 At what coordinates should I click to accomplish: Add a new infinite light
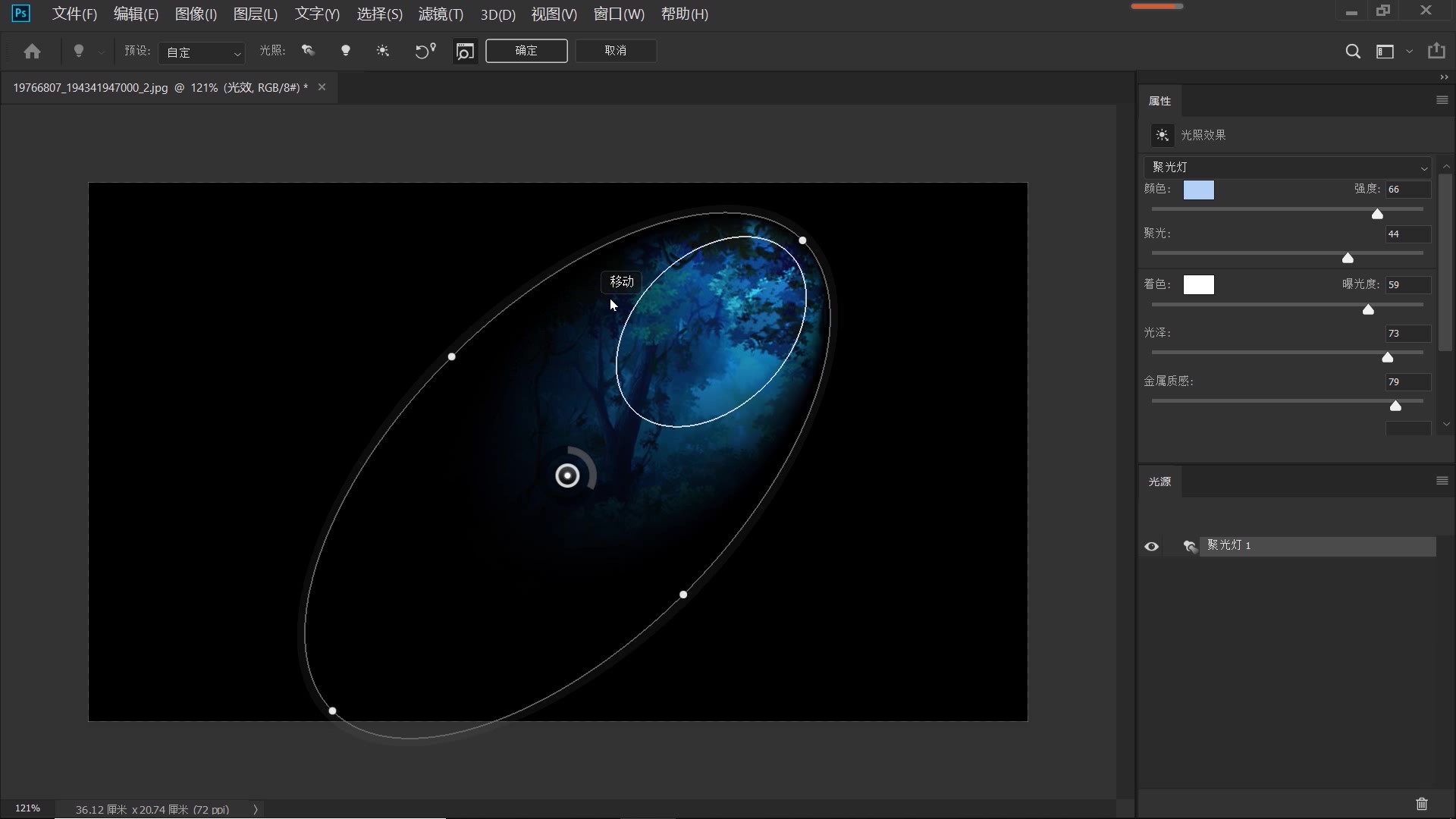pos(383,51)
